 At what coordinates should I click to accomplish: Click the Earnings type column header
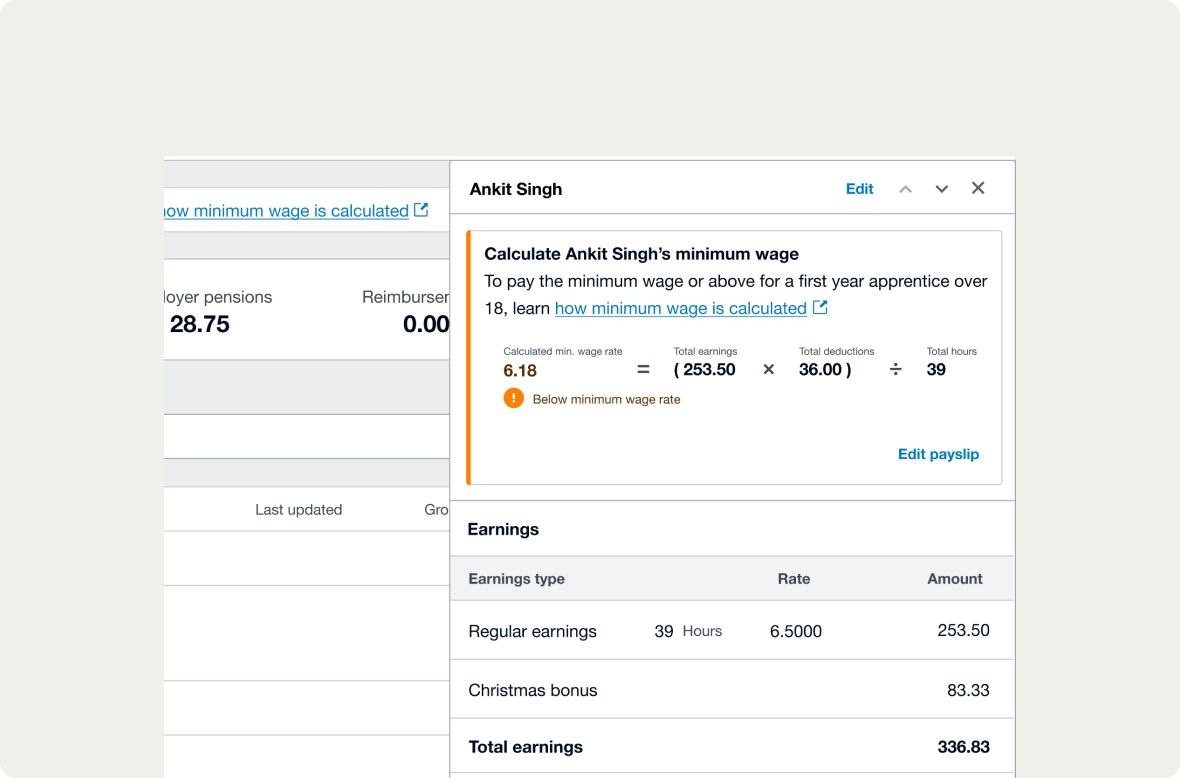point(516,579)
